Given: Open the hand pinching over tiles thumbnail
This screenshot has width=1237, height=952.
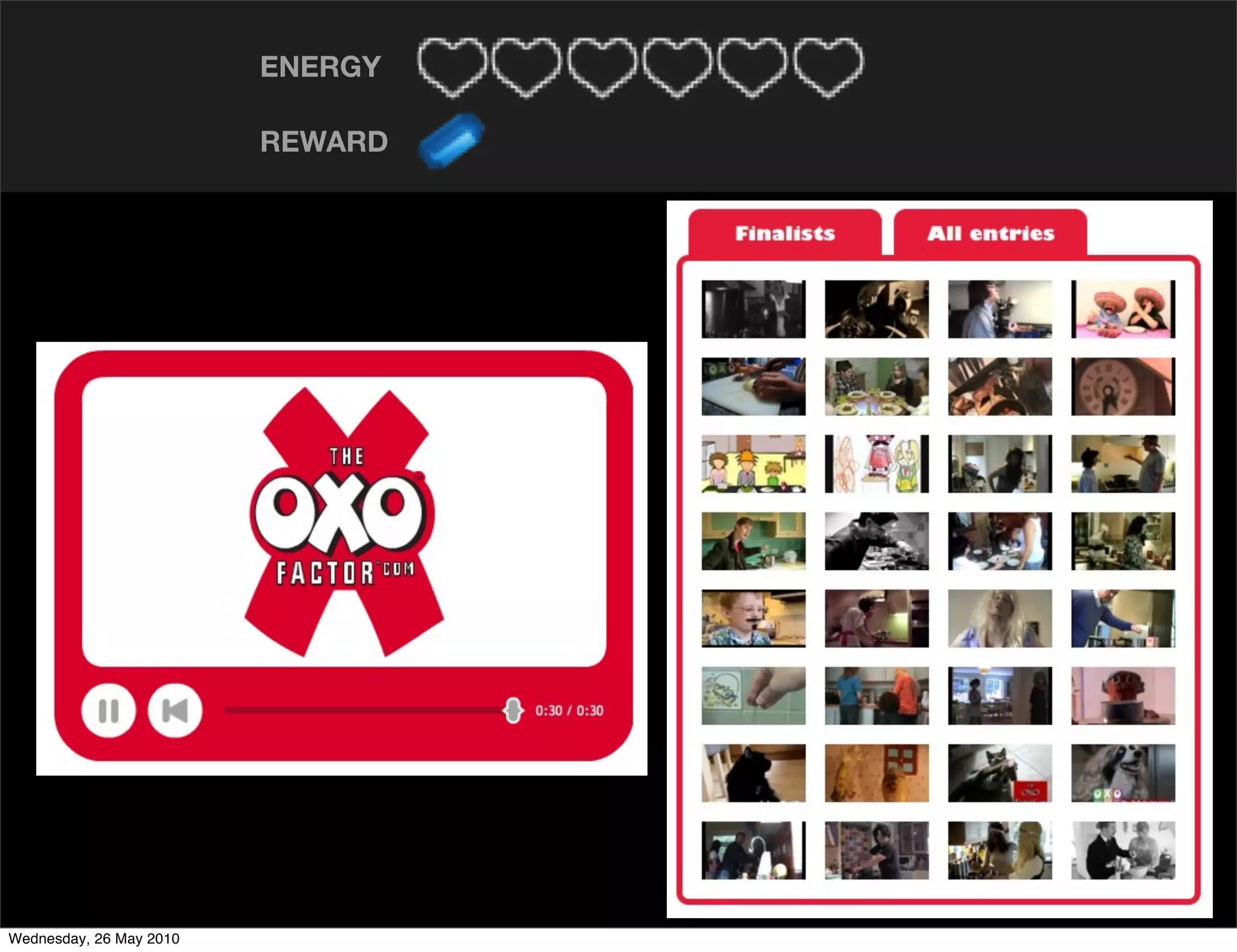Looking at the screenshot, I should tap(753, 695).
